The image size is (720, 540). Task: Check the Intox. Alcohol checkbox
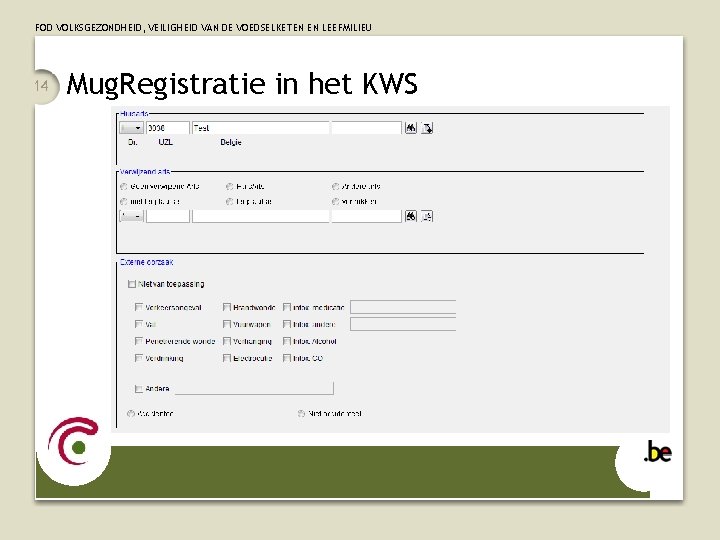[x=287, y=341]
